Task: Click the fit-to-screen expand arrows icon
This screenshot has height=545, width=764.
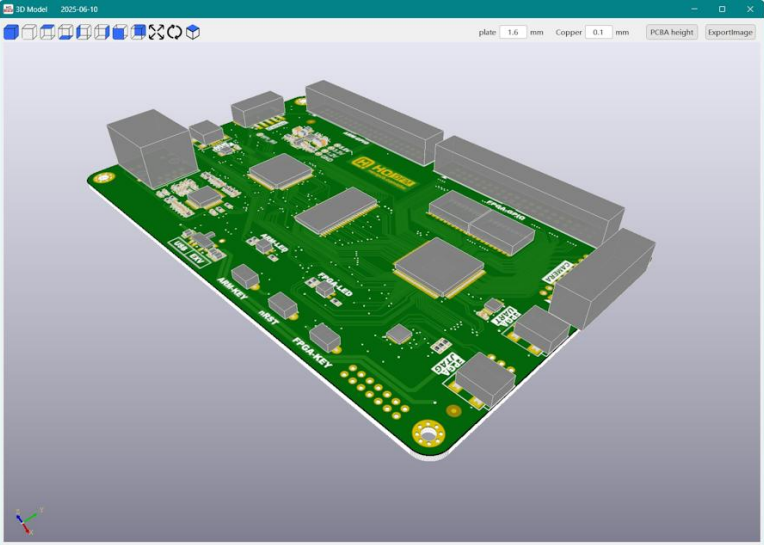Action: (x=156, y=32)
